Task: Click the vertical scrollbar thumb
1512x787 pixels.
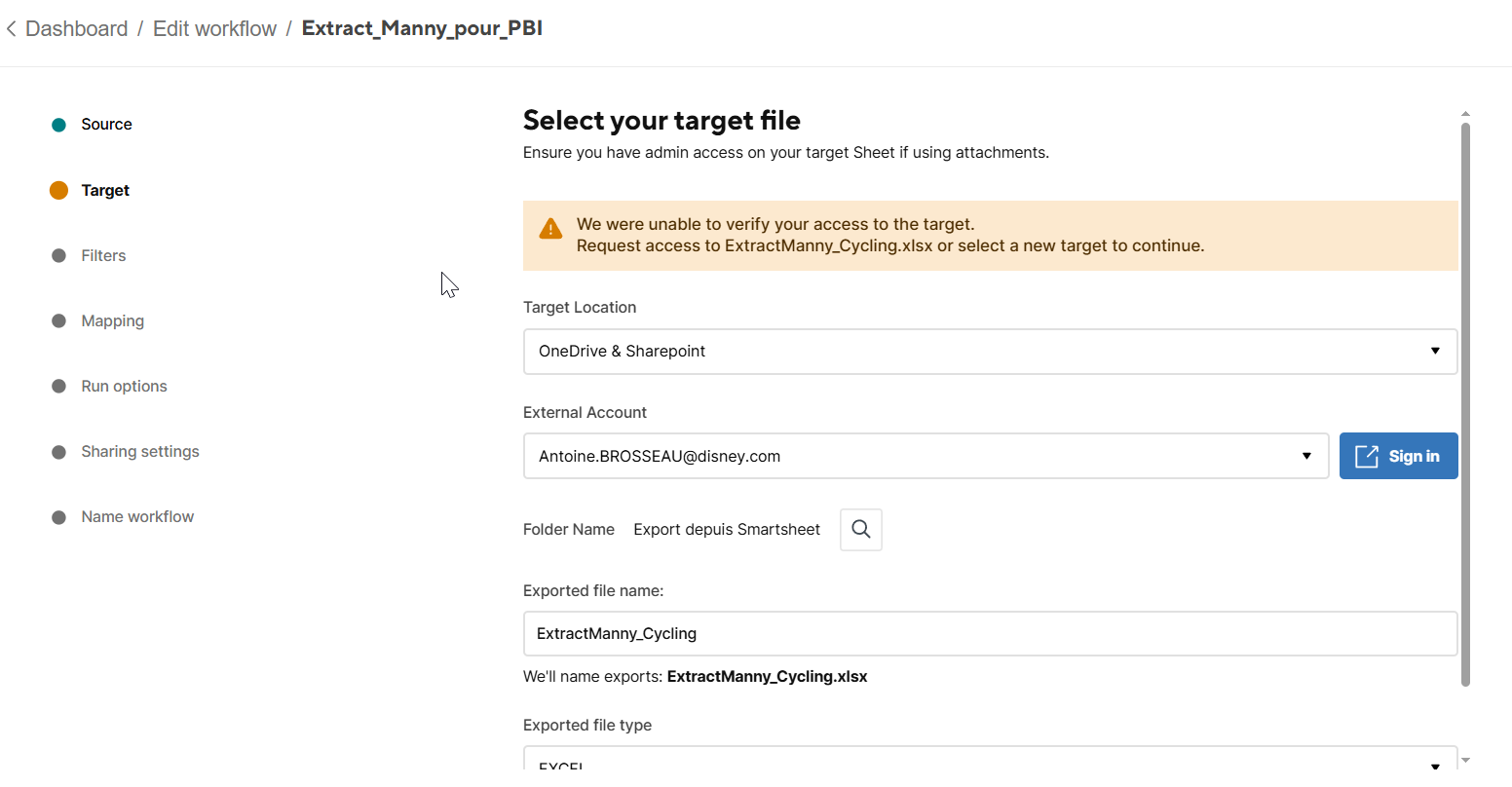Action: tap(1465, 404)
